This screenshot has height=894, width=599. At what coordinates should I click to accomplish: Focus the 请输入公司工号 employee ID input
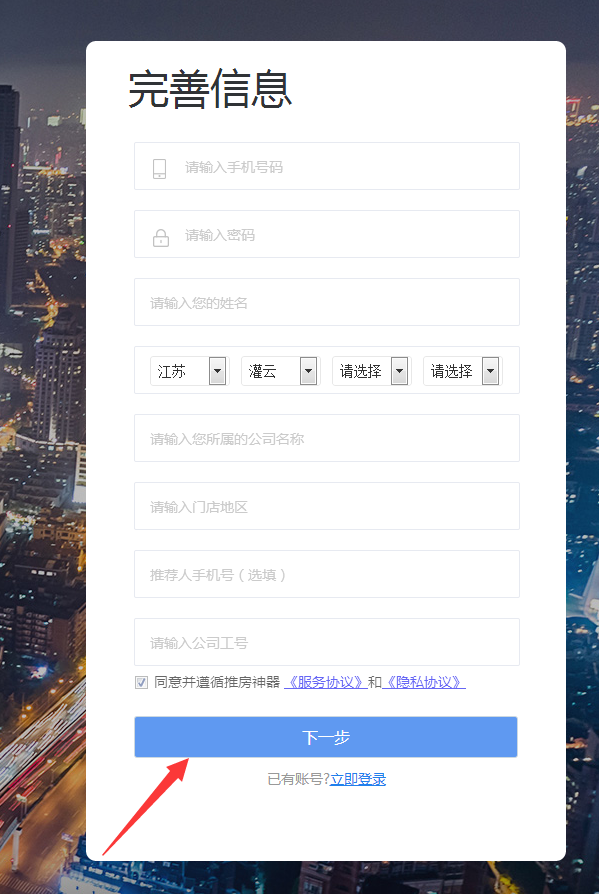pyautogui.click(x=327, y=642)
